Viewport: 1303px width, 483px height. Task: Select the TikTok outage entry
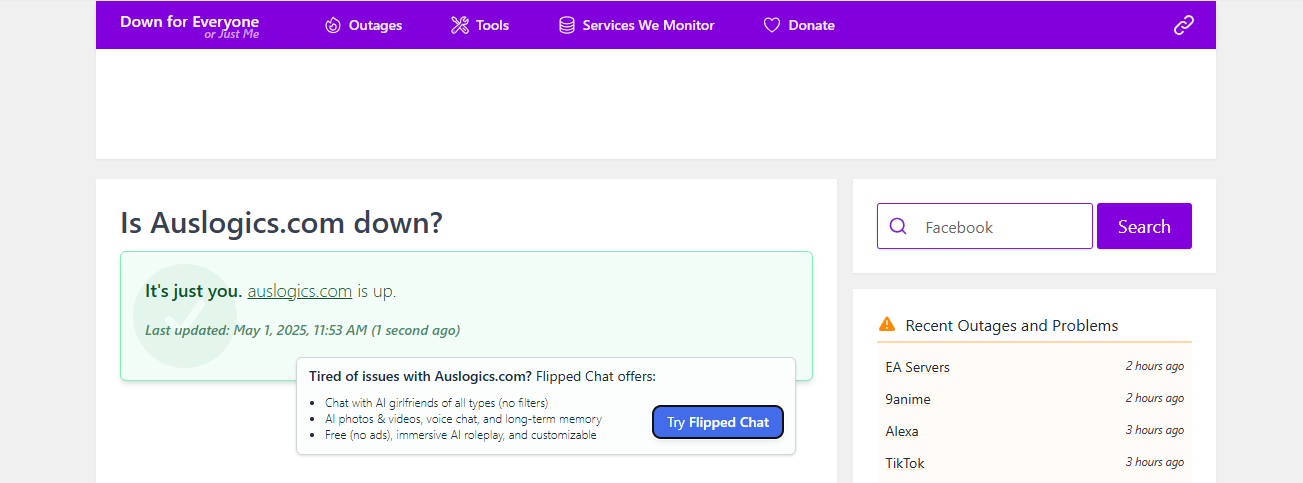coord(905,463)
